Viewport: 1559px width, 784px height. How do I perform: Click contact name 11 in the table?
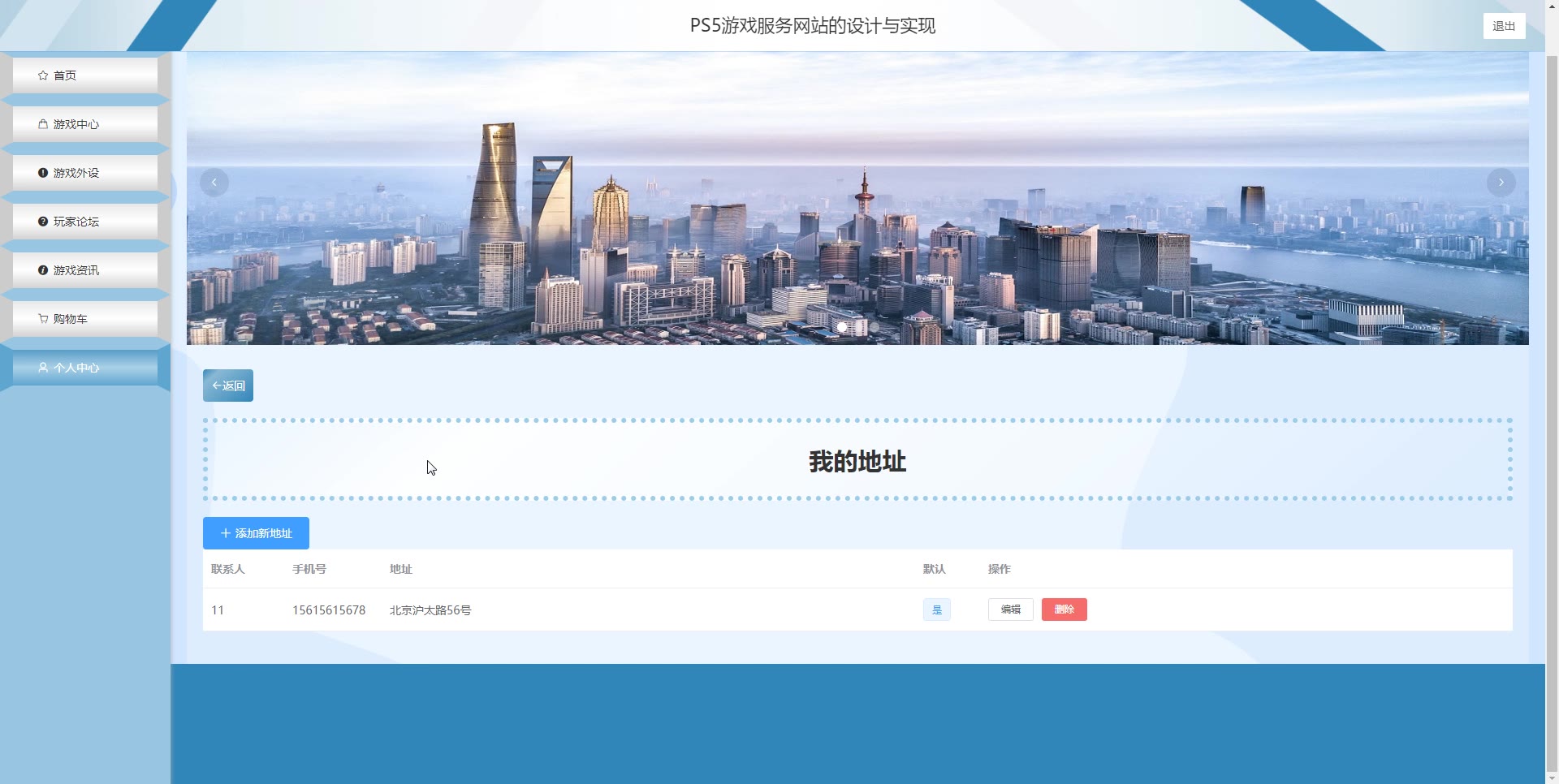pyautogui.click(x=218, y=610)
